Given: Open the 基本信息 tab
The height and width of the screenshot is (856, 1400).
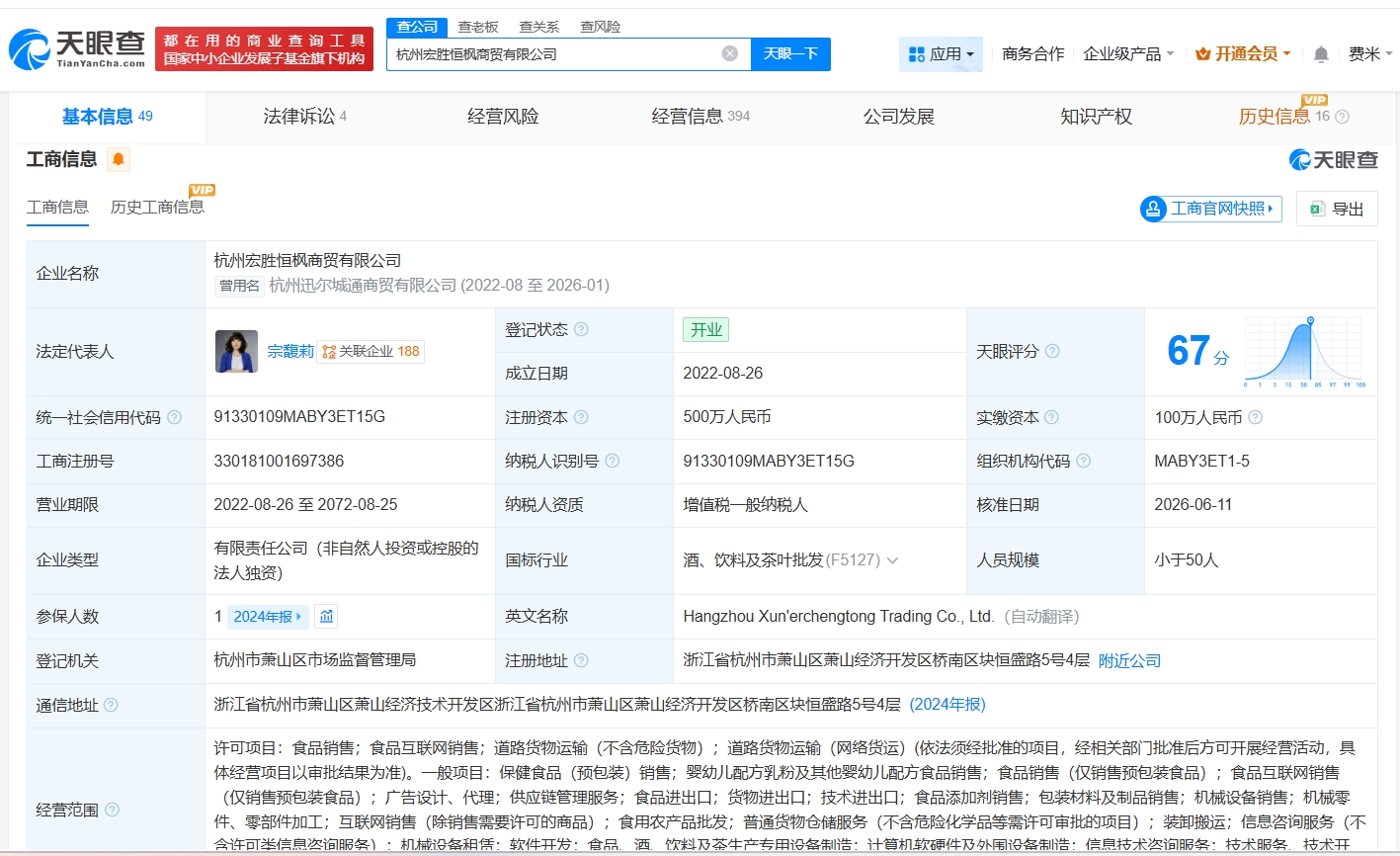Looking at the screenshot, I should (x=108, y=117).
